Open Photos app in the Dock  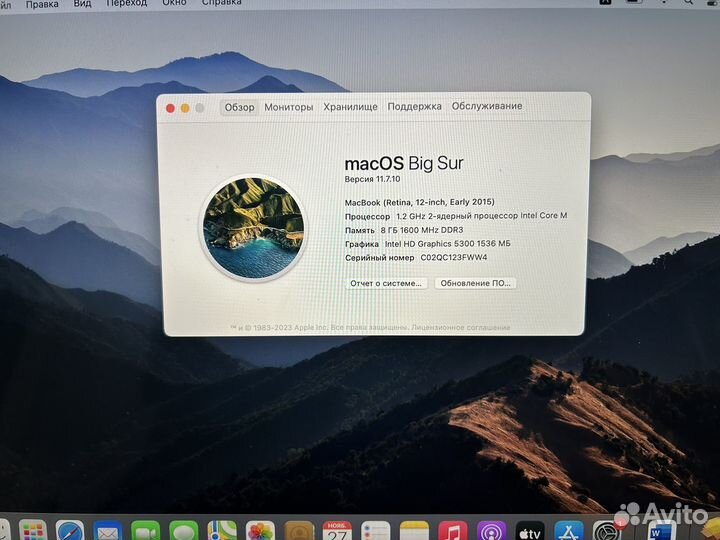pyautogui.click(x=260, y=532)
